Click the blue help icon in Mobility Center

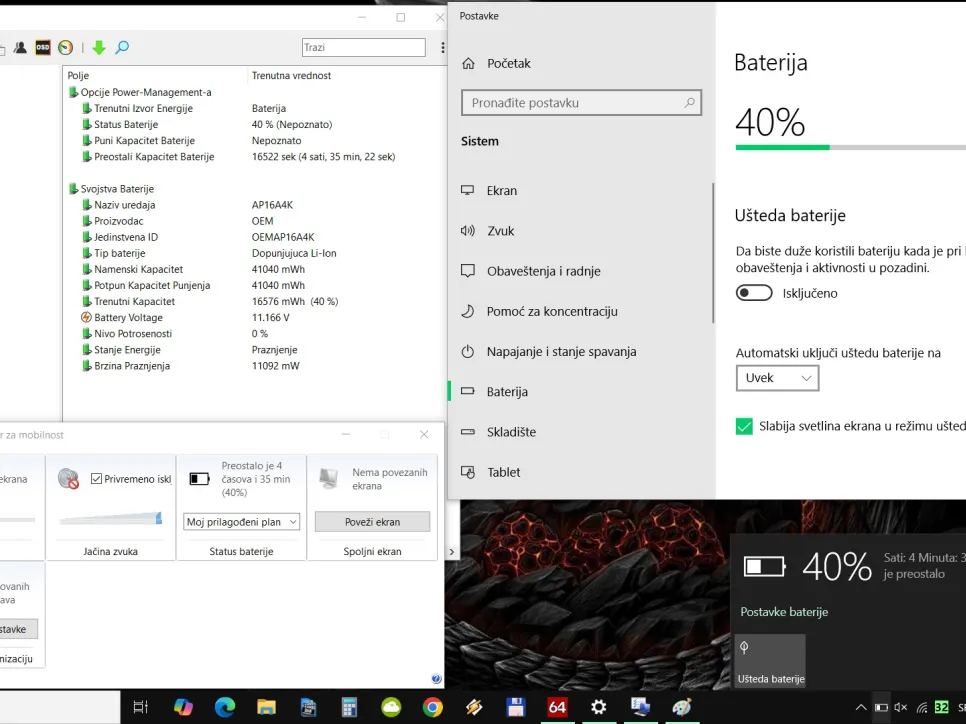(x=436, y=679)
